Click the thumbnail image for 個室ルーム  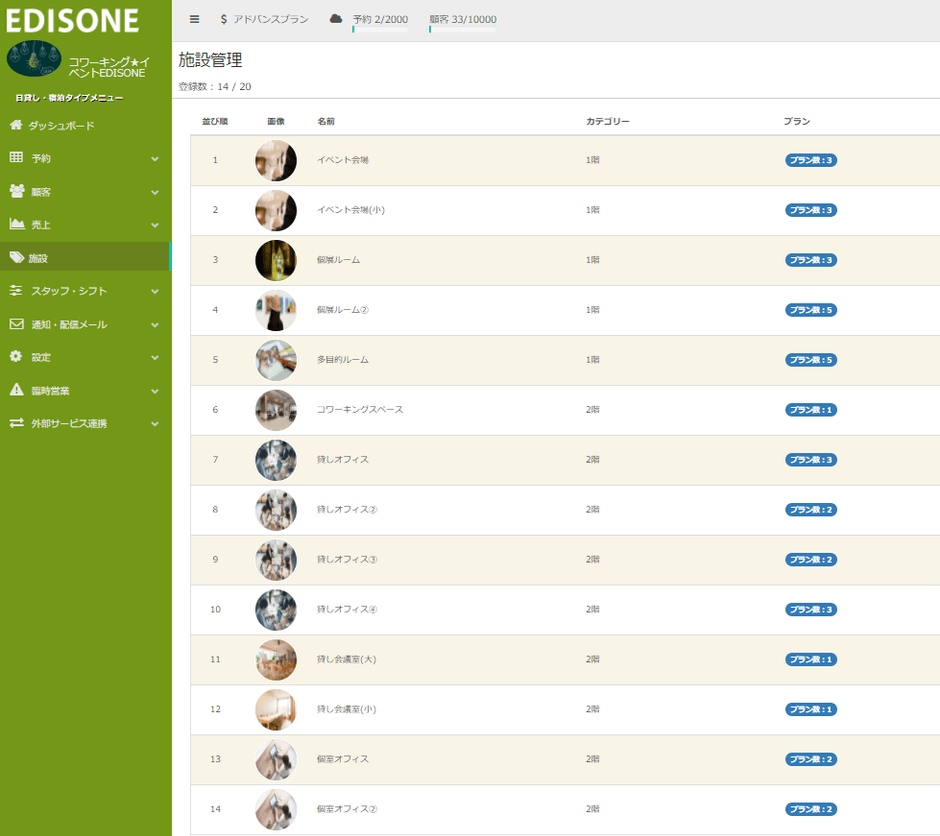pyautogui.click(x=276, y=260)
